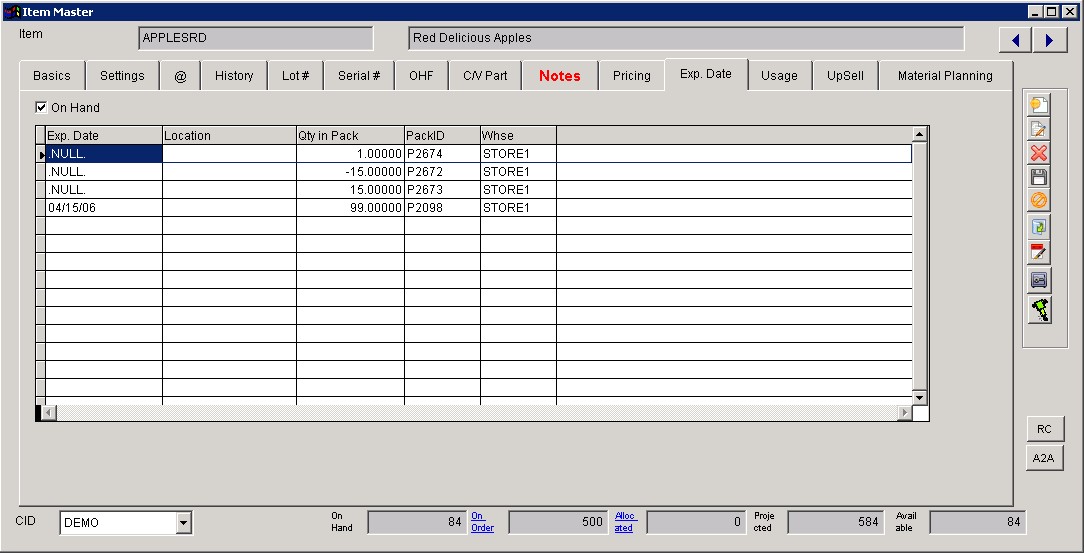Switch to the Pricing tab
The height and width of the screenshot is (553, 1084).
[631, 76]
